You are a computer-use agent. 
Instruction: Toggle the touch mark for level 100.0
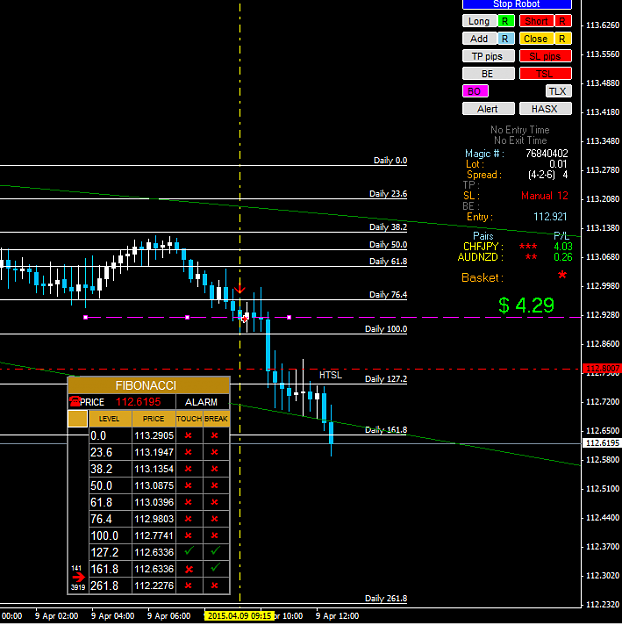point(188,536)
